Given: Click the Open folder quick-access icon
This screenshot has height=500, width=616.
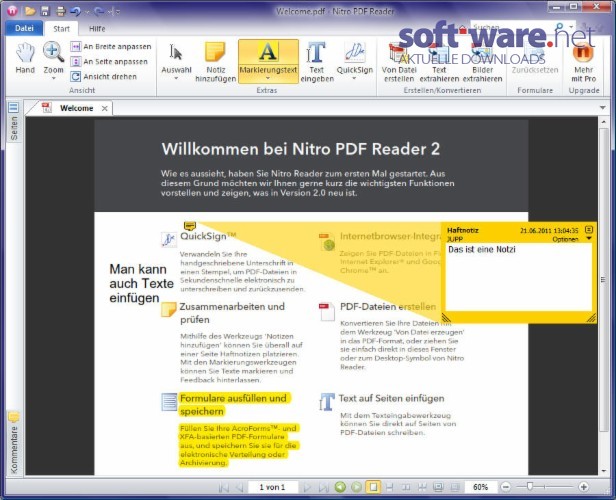Looking at the screenshot, I should [30, 11].
